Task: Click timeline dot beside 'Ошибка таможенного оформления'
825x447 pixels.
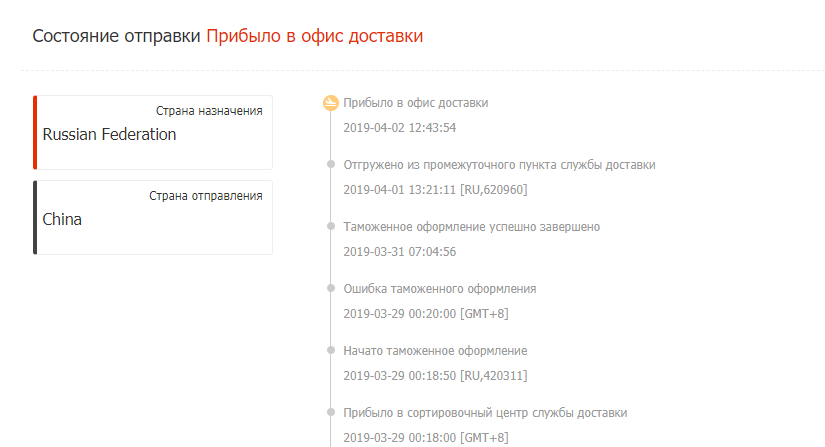Action: (x=331, y=288)
